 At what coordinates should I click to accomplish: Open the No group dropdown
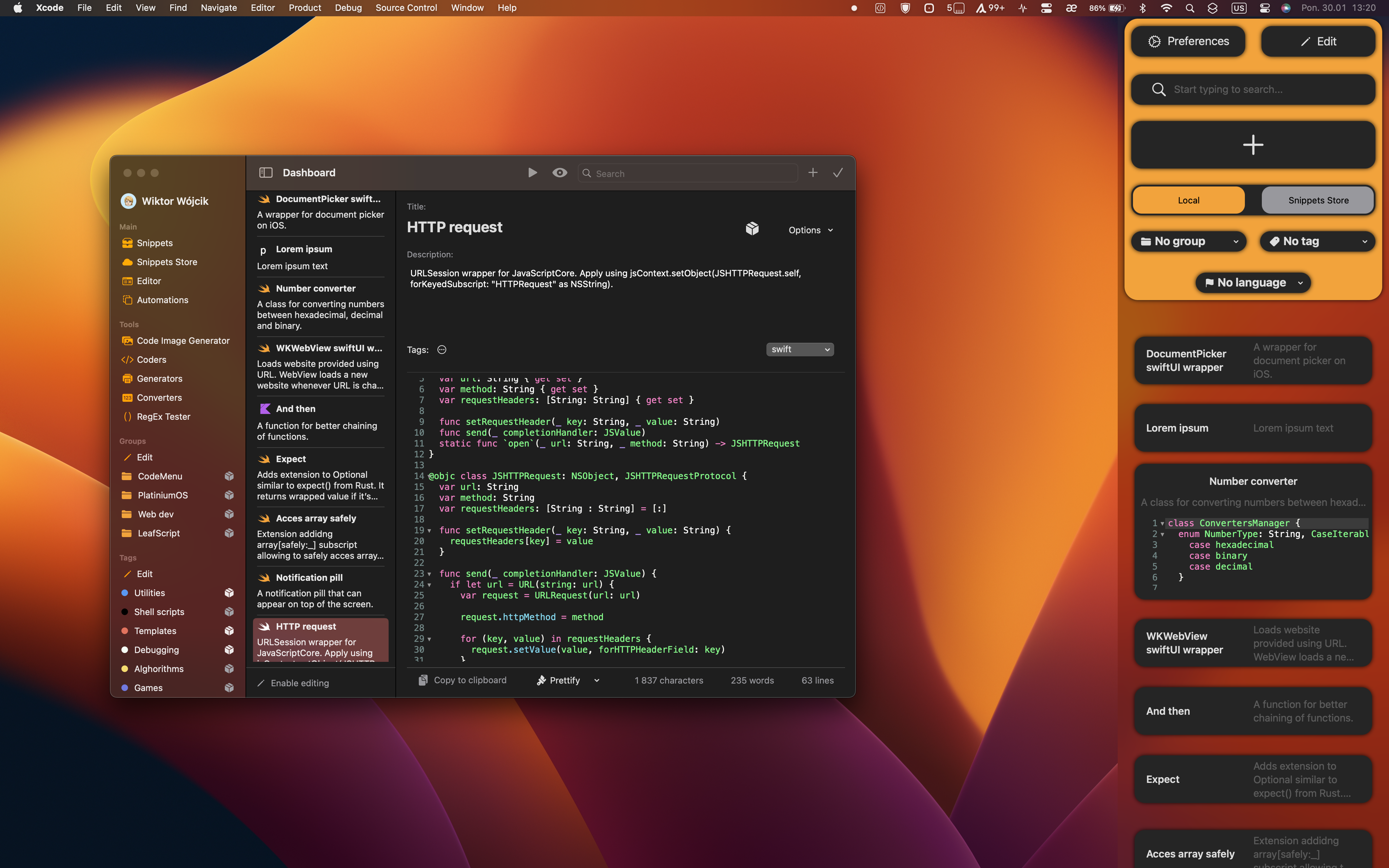1189,241
